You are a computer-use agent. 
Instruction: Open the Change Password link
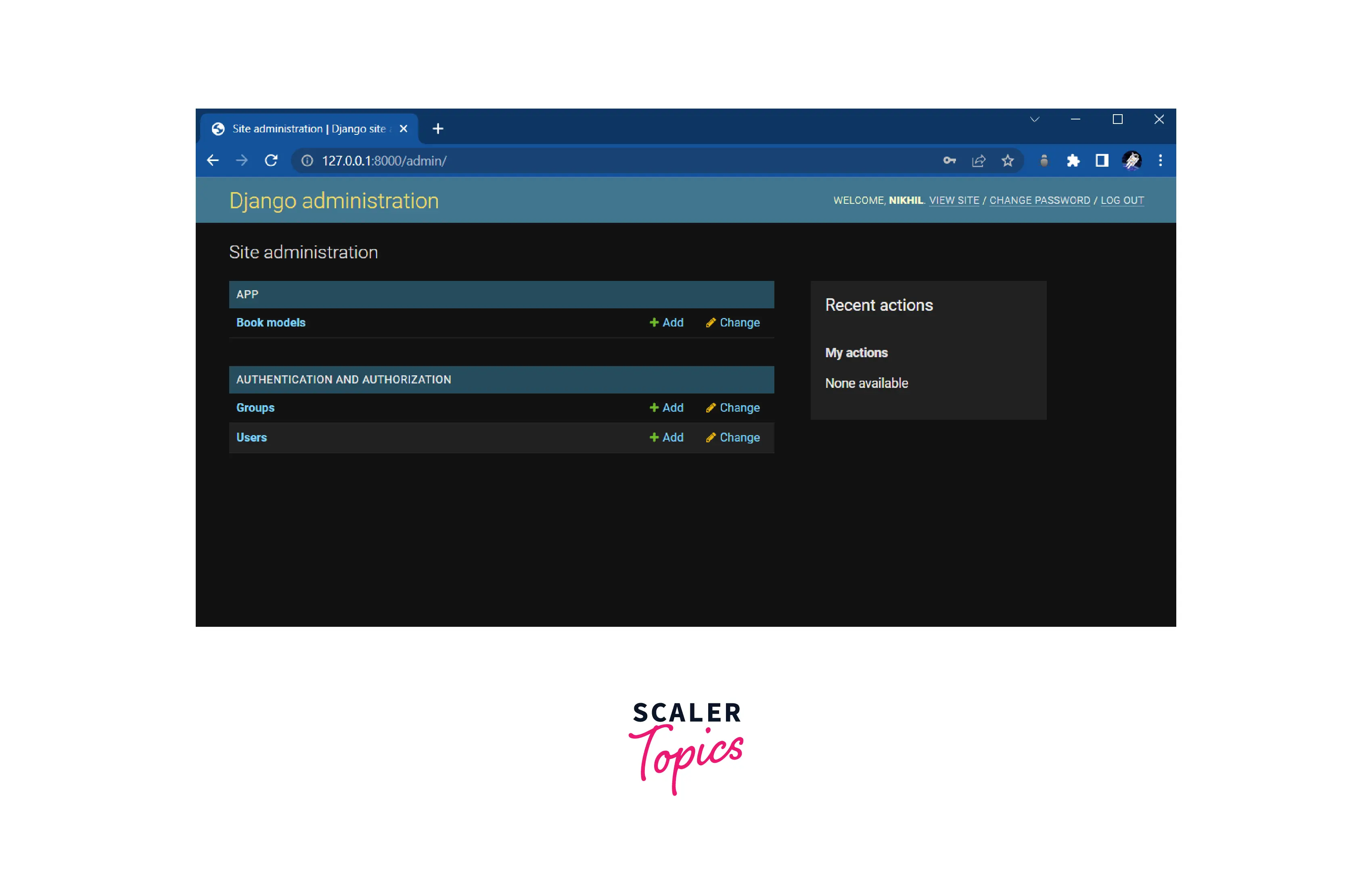pyautogui.click(x=1039, y=201)
